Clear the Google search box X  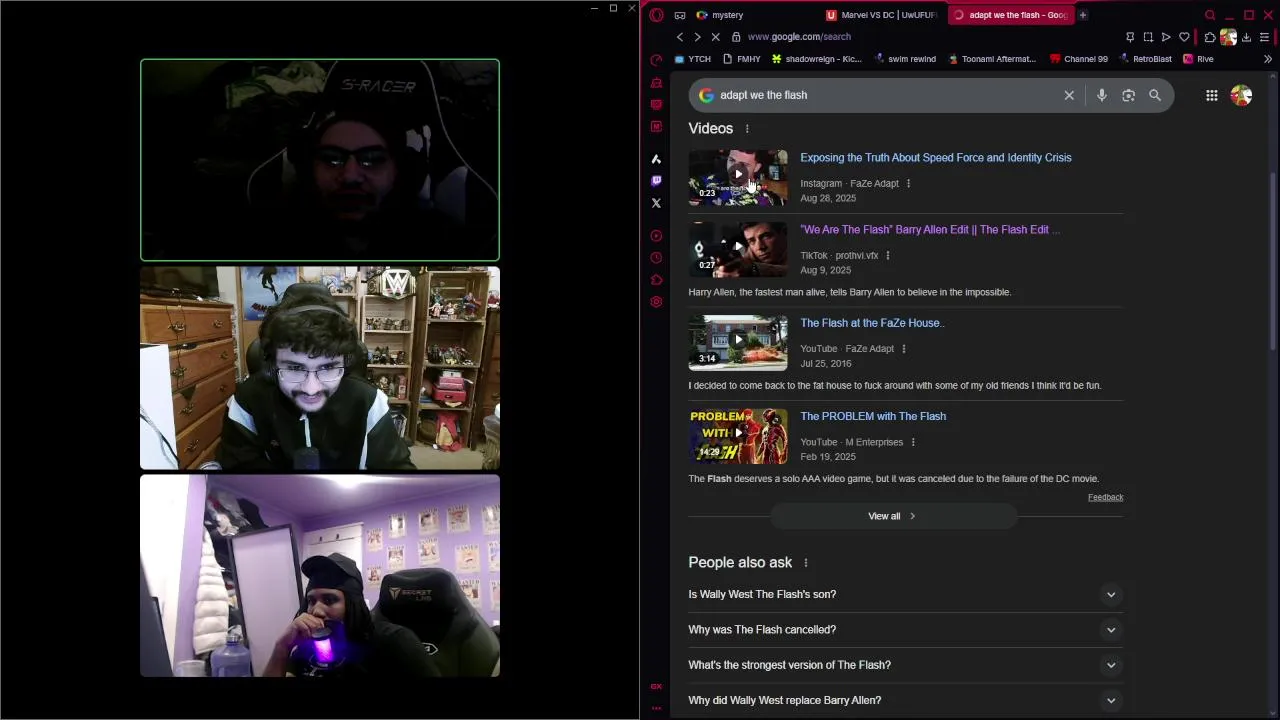[1069, 95]
